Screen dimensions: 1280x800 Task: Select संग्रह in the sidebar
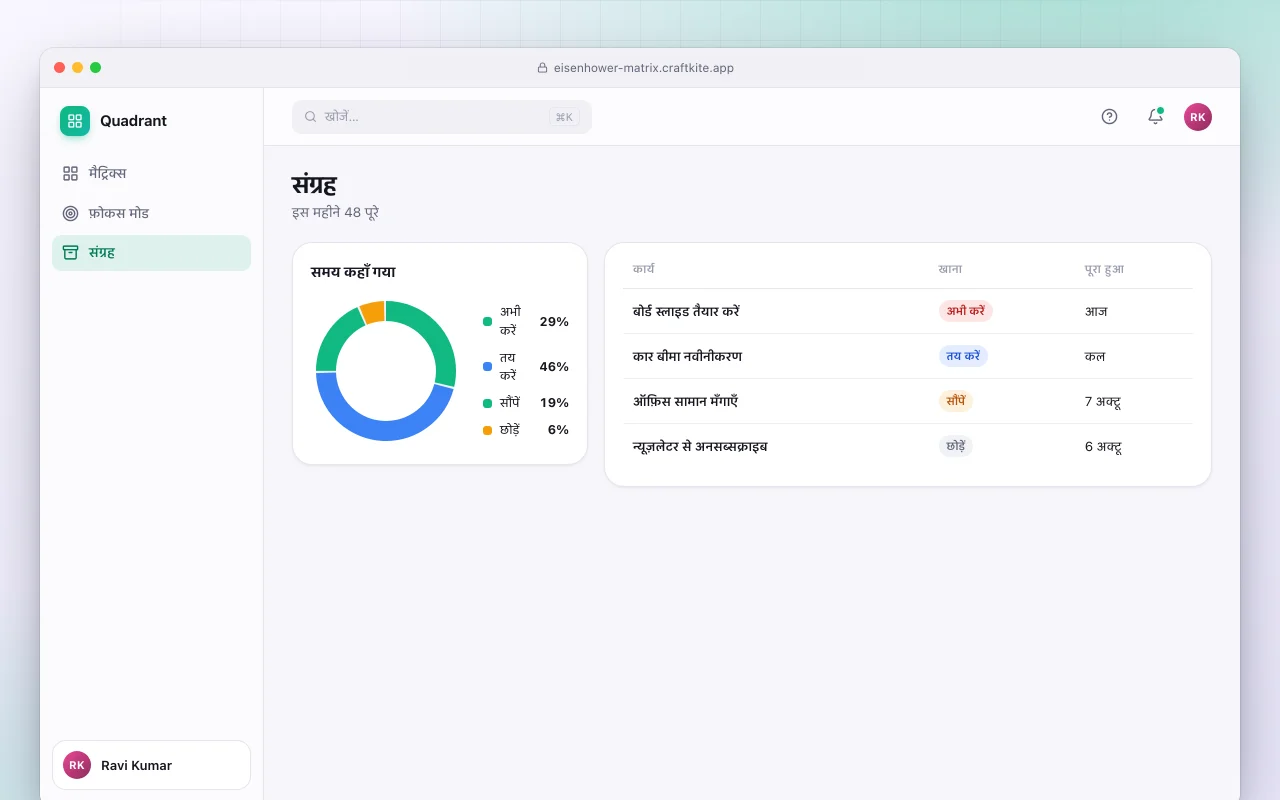[x=151, y=253]
